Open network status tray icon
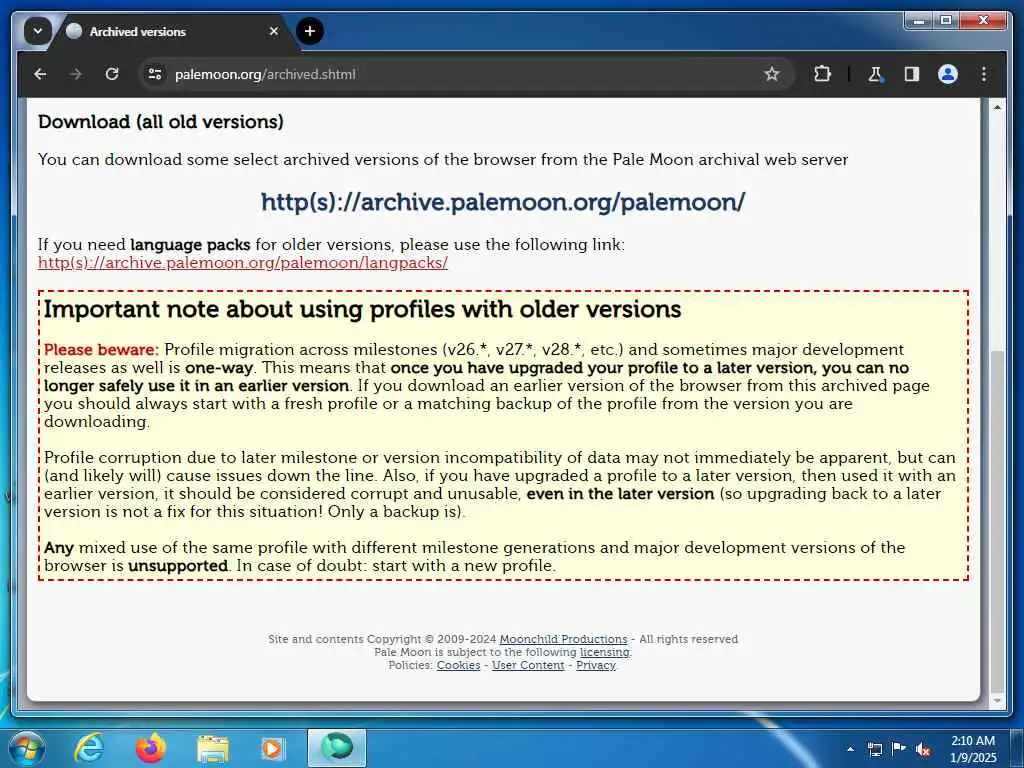Screen dimensions: 1024x768 (x=874, y=749)
